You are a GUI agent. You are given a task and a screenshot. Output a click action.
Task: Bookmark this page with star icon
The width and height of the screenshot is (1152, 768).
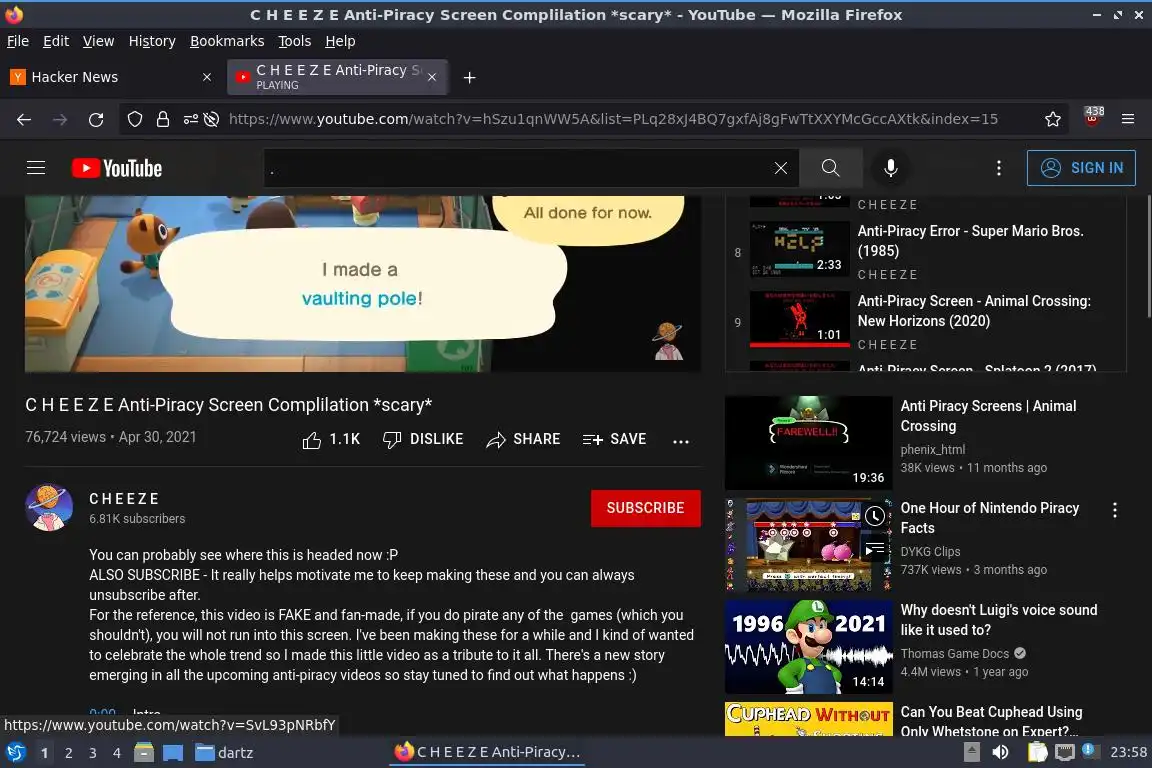pyautogui.click(x=1052, y=119)
